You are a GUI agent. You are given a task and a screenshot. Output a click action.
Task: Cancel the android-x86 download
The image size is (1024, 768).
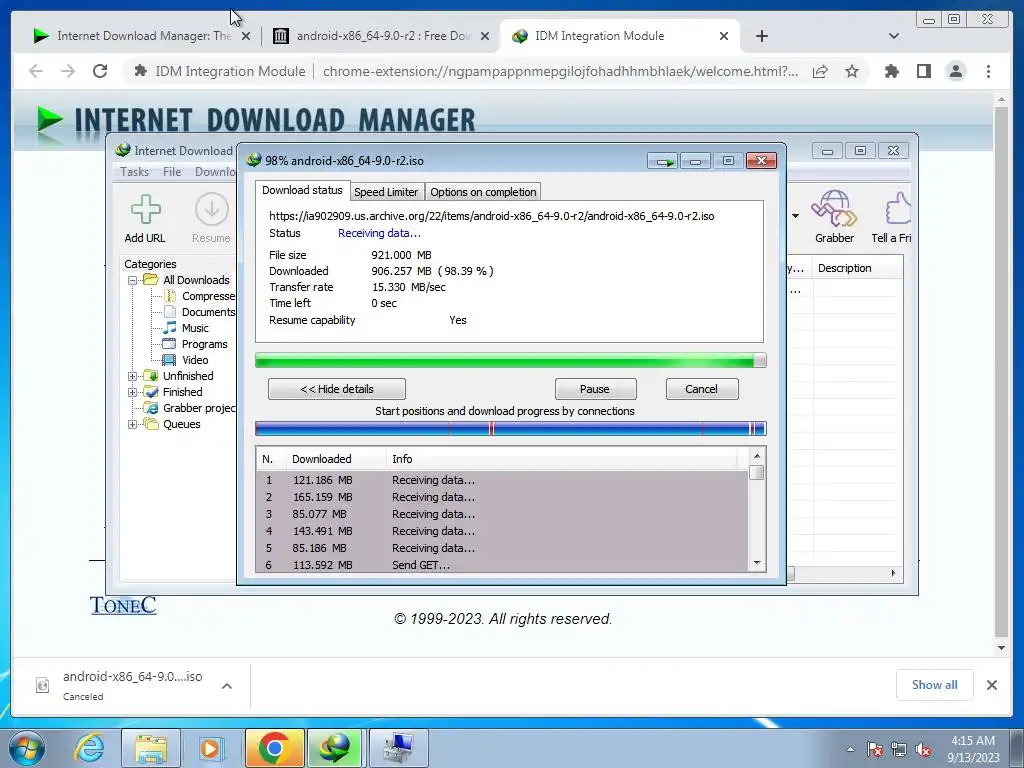[701, 389]
